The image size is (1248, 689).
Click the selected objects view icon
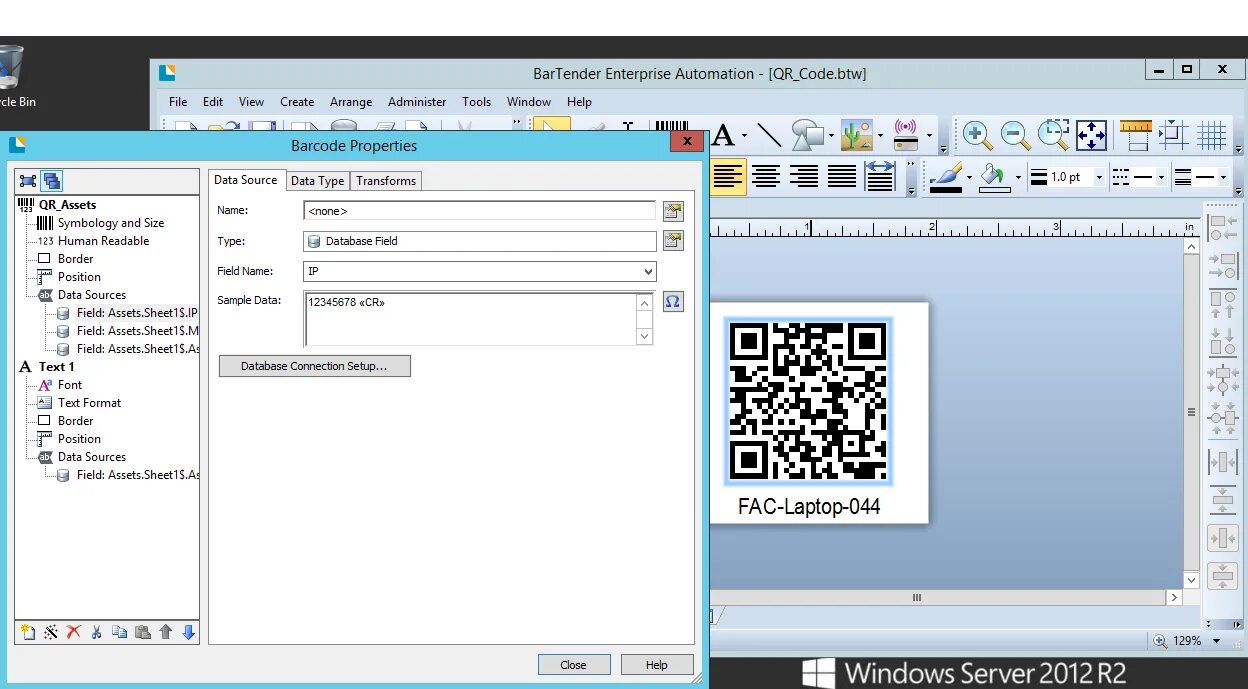click(x=28, y=181)
